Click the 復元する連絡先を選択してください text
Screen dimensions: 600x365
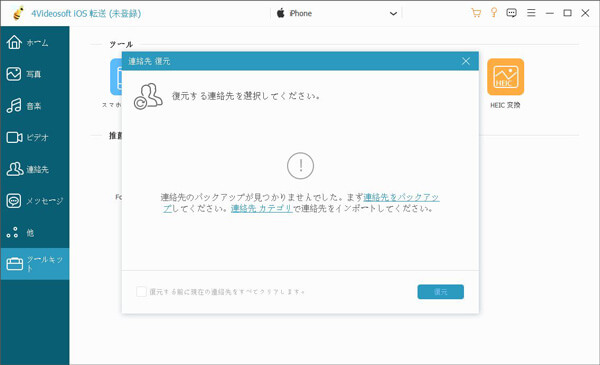pos(246,96)
